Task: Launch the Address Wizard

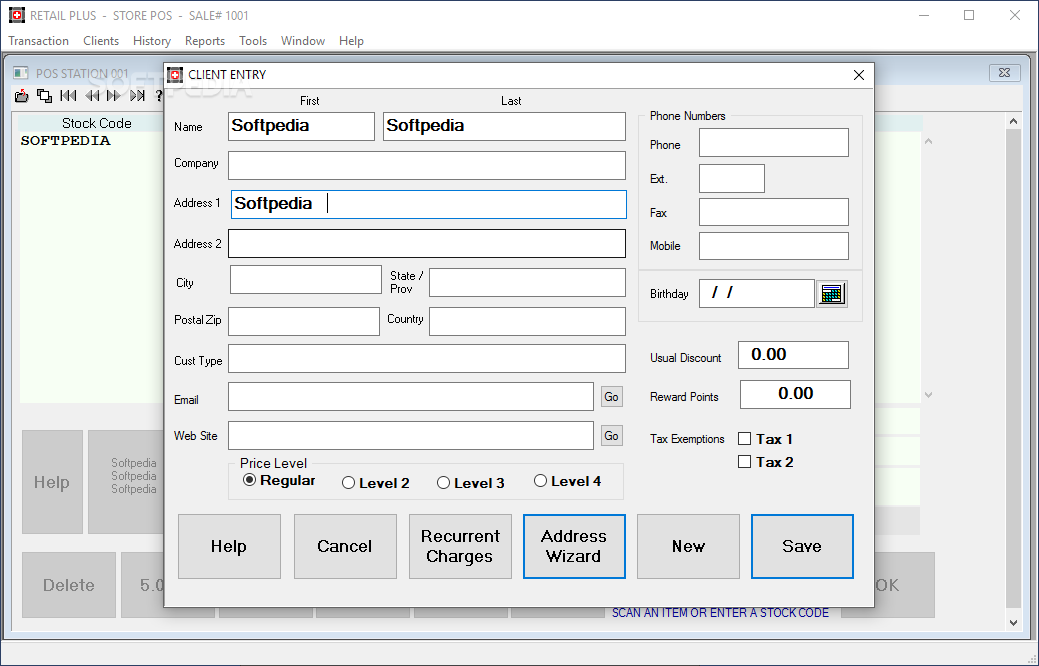Action: 574,546
